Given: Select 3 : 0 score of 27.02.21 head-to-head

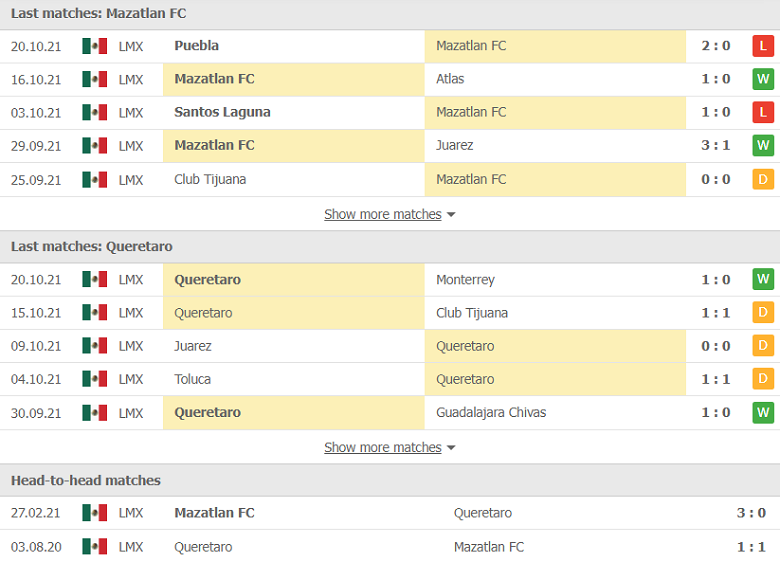Looking at the screenshot, I should click(751, 513).
